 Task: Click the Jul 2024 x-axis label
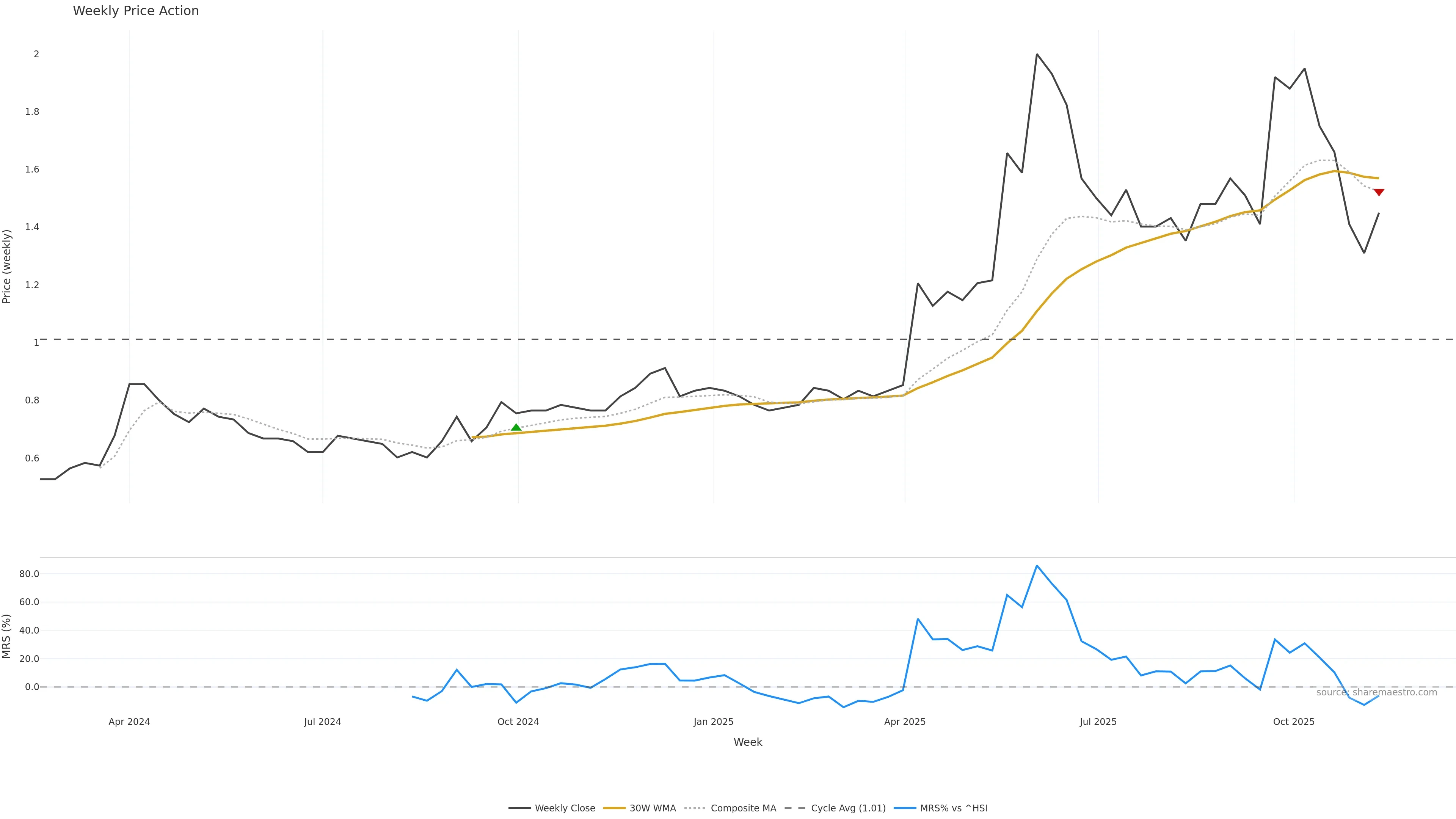point(322,722)
